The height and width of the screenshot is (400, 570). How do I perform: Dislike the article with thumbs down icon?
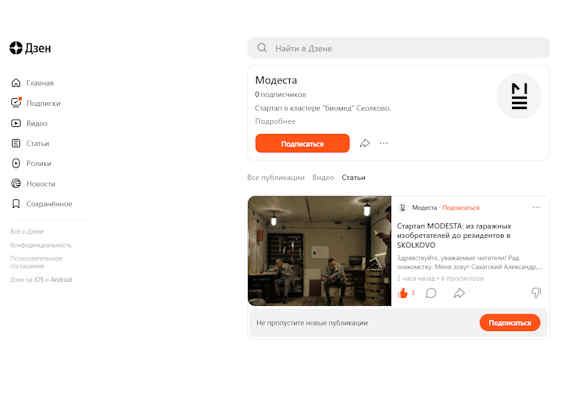pos(536,292)
